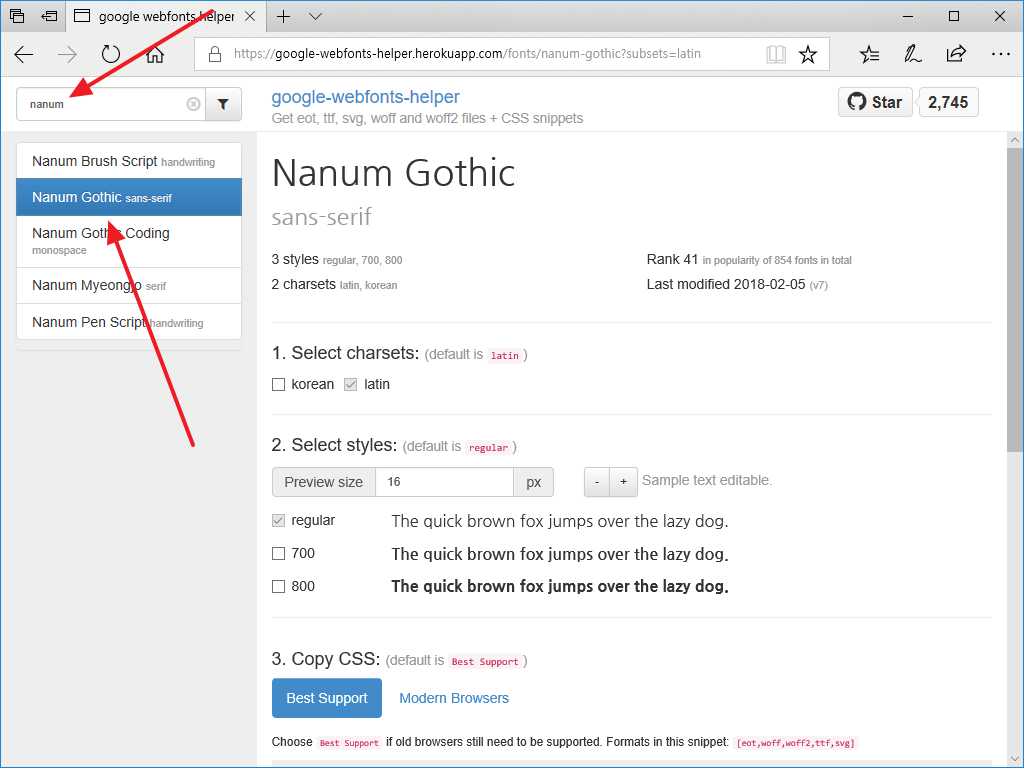Open the 2,745 stargazers count
Screen dimensions: 1024x768
tap(948, 102)
